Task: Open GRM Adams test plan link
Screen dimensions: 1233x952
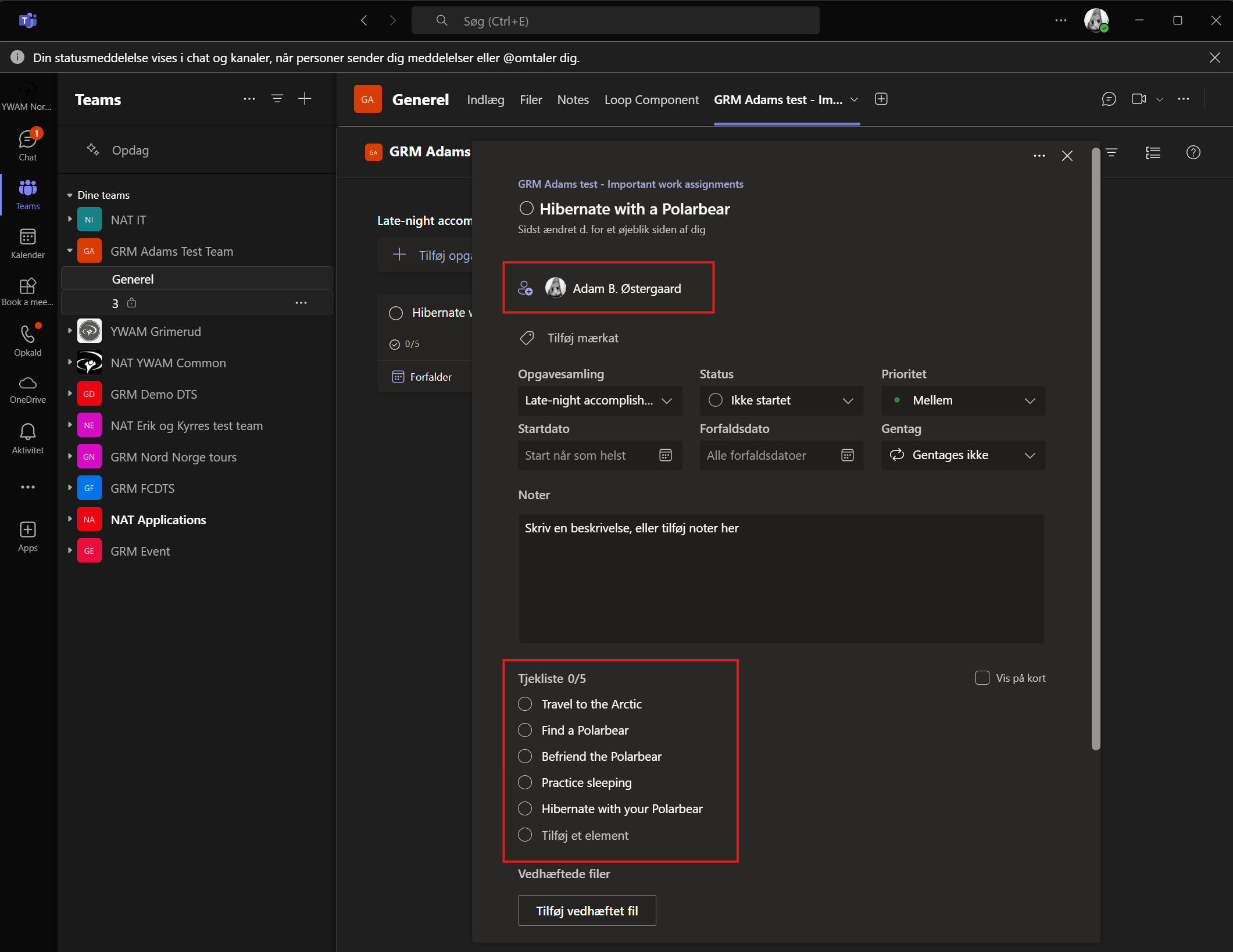Action: (x=630, y=184)
